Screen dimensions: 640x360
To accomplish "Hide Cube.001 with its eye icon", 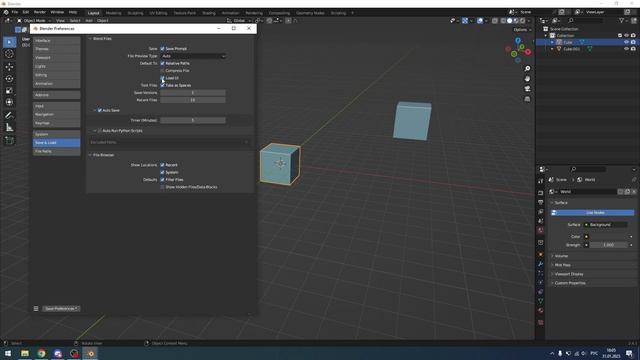I will click(x=626, y=49).
